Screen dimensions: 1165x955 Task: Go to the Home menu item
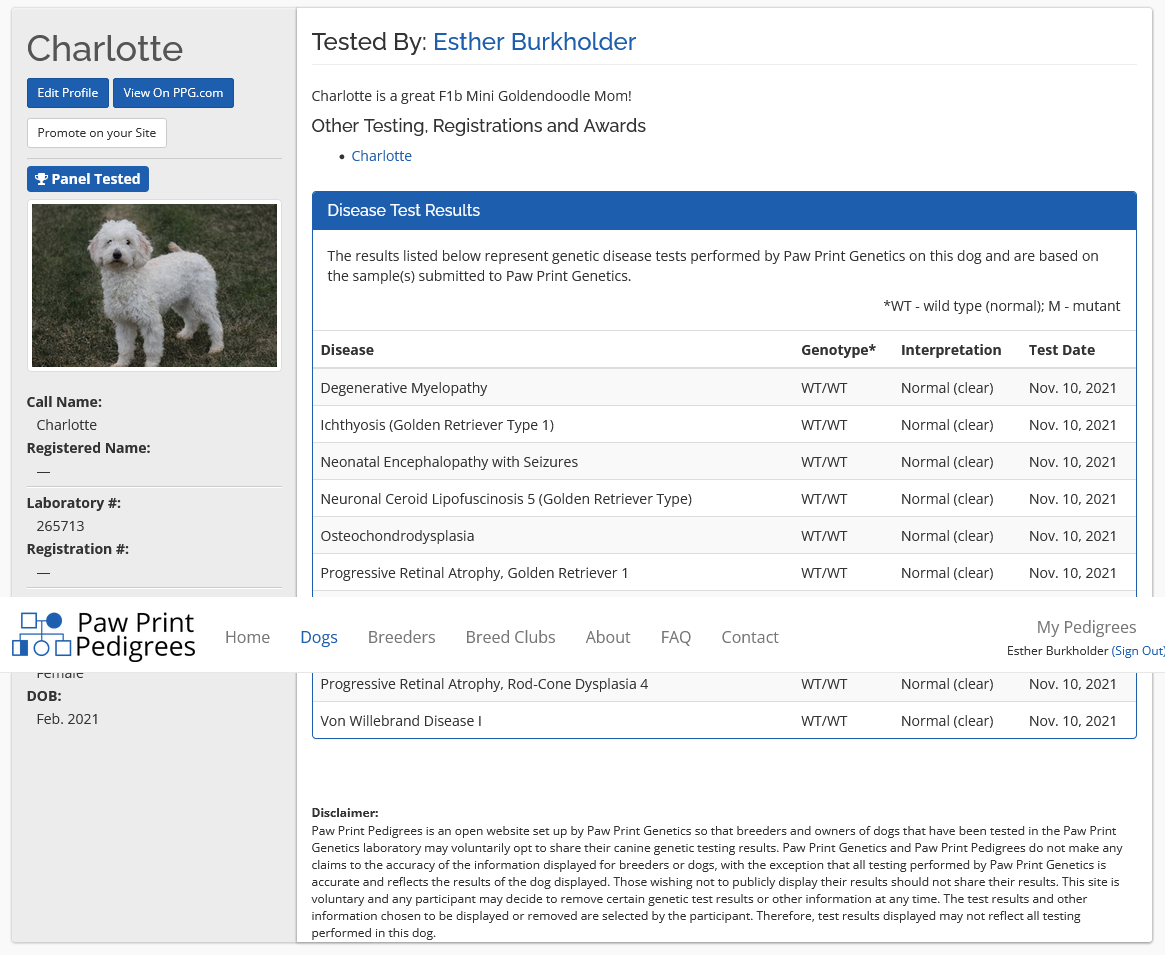(x=247, y=637)
